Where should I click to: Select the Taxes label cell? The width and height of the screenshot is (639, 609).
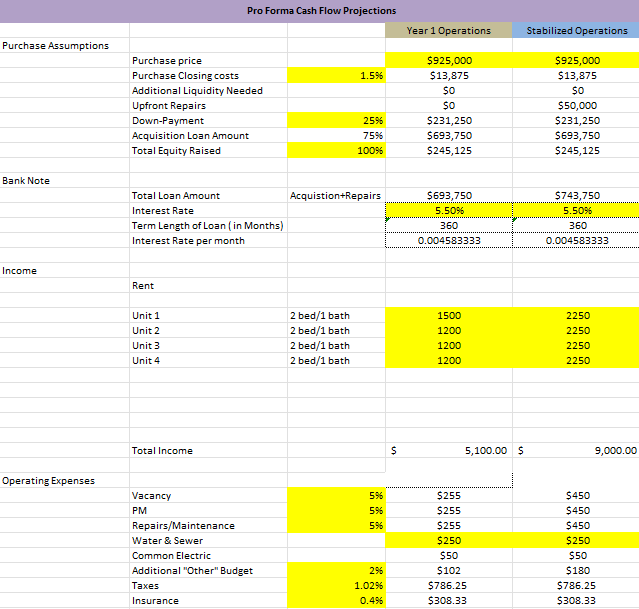208,586
